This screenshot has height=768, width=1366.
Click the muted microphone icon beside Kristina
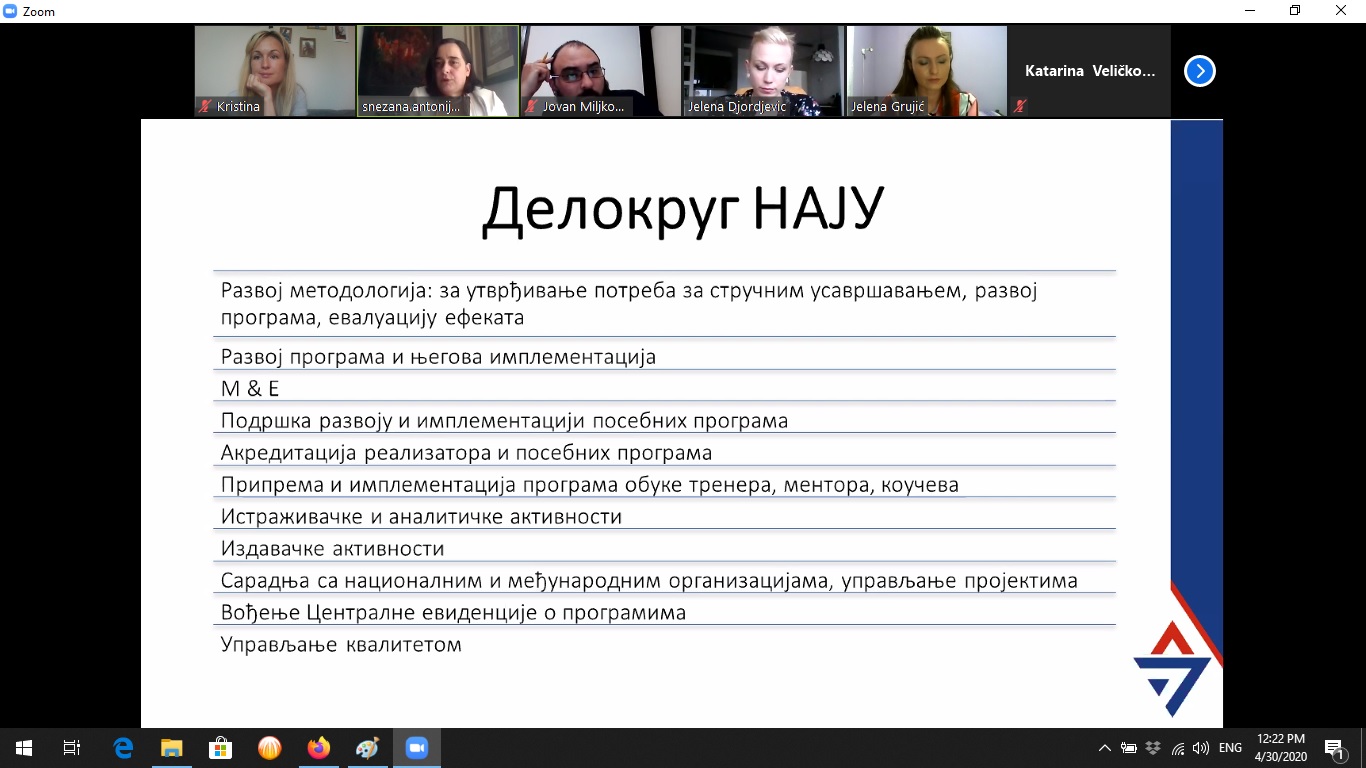[x=205, y=107]
